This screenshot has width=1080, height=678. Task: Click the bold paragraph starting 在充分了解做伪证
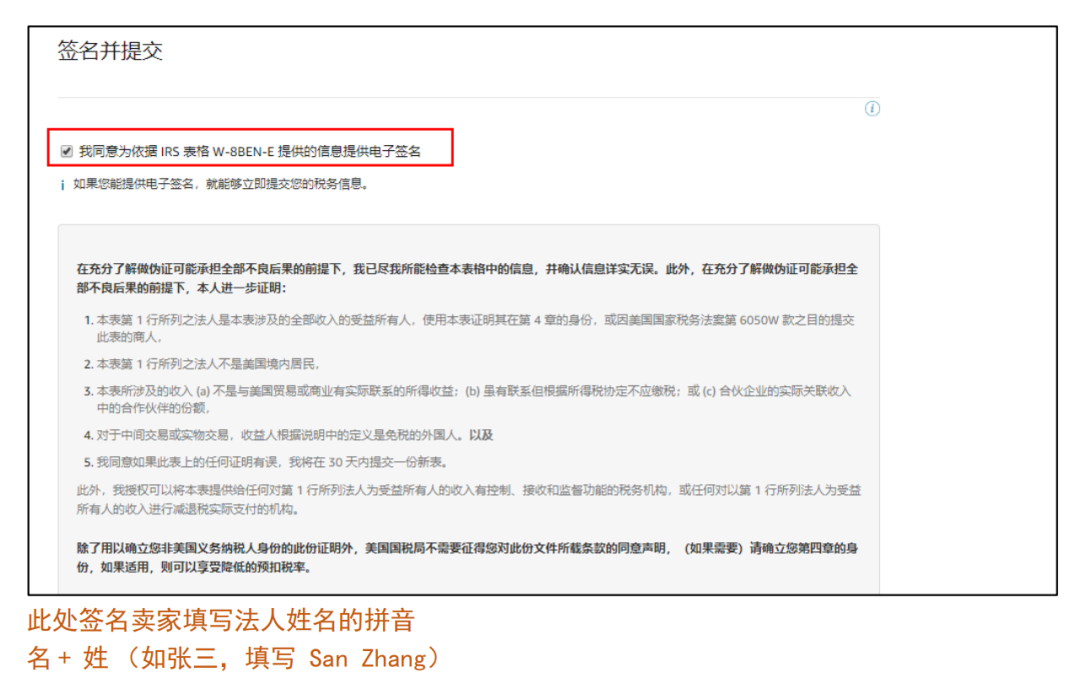tap(467, 278)
